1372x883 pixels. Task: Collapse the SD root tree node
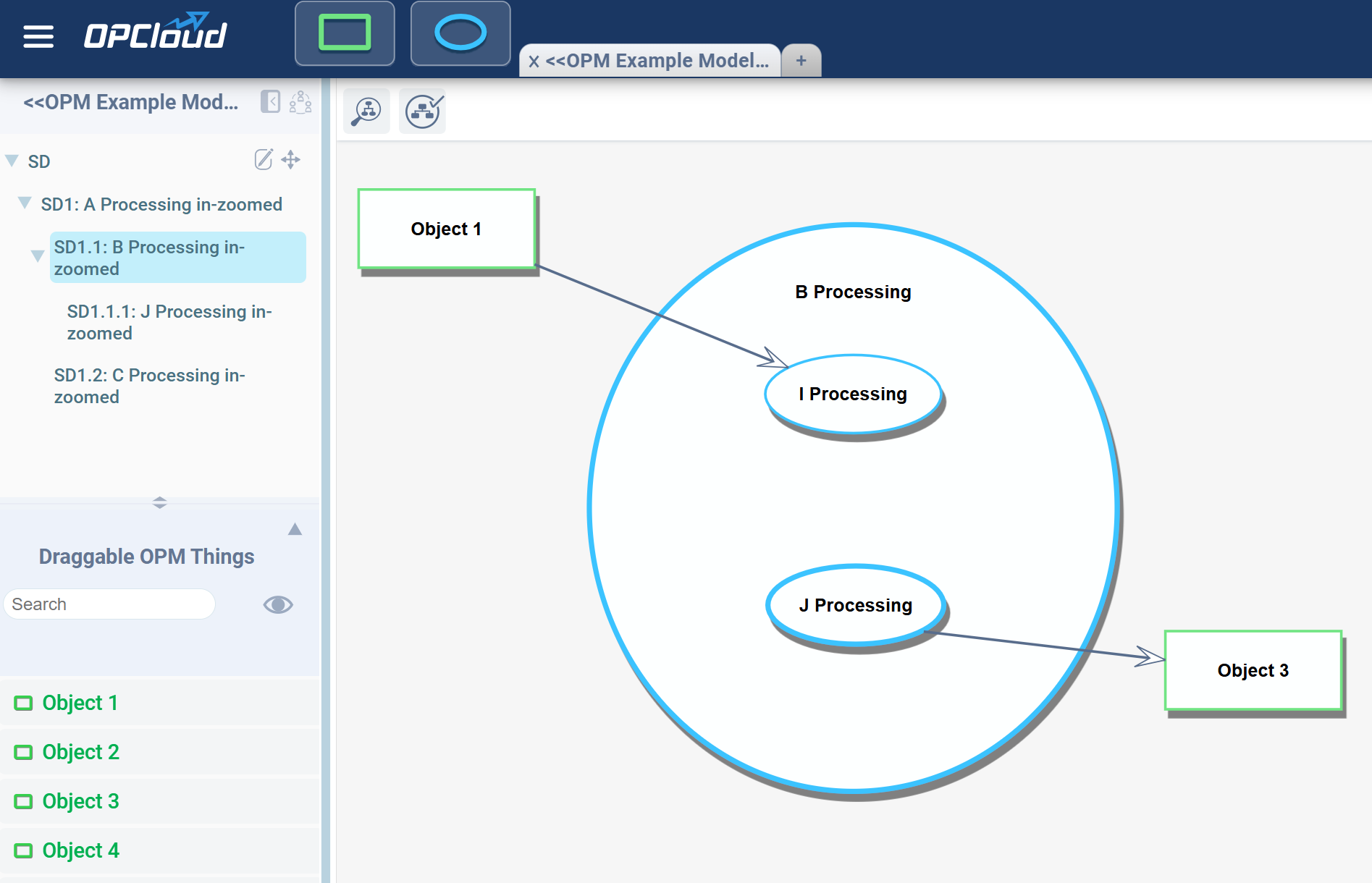coord(12,160)
